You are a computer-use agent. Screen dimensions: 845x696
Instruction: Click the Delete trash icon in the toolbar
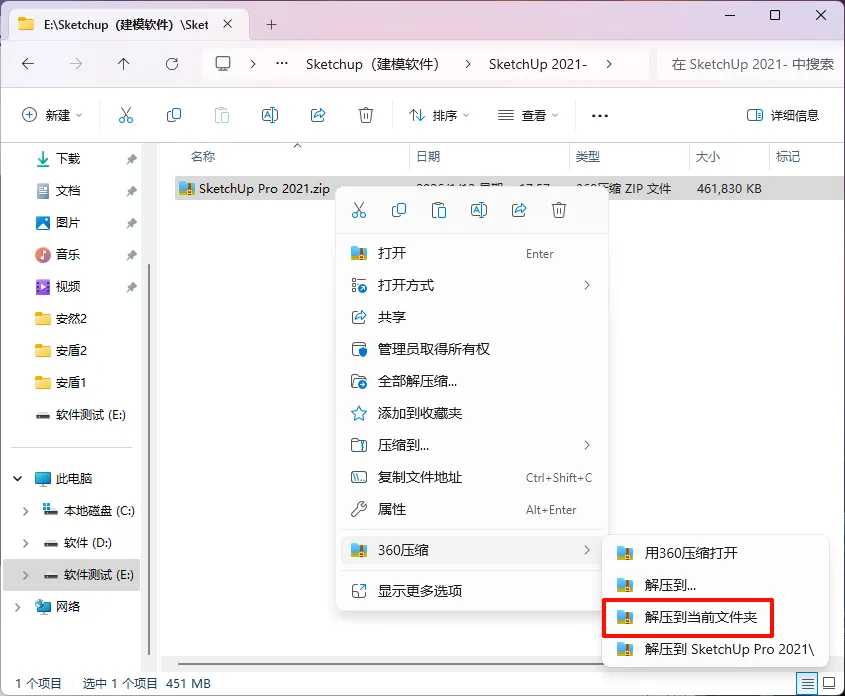pyautogui.click(x=366, y=115)
